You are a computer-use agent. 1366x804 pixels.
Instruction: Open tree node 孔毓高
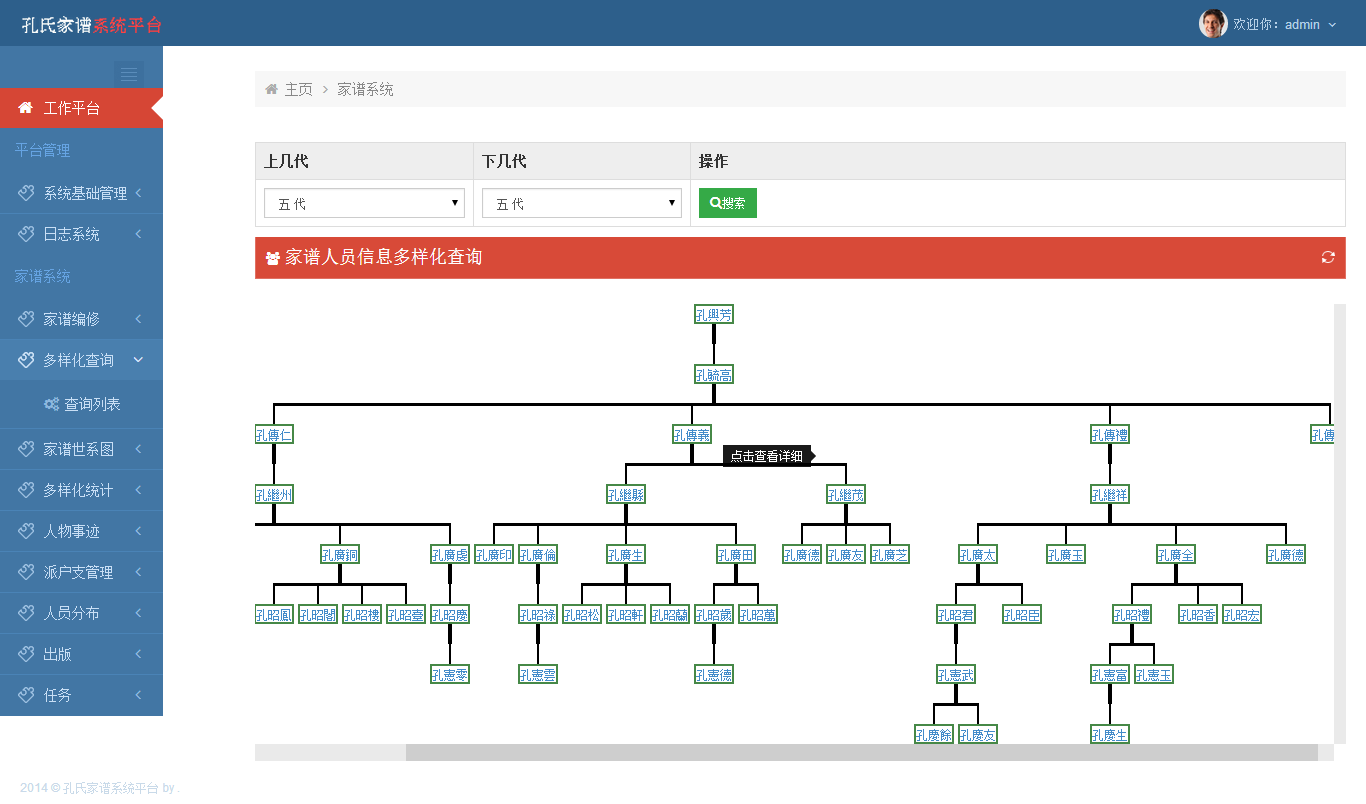pyautogui.click(x=714, y=375)
